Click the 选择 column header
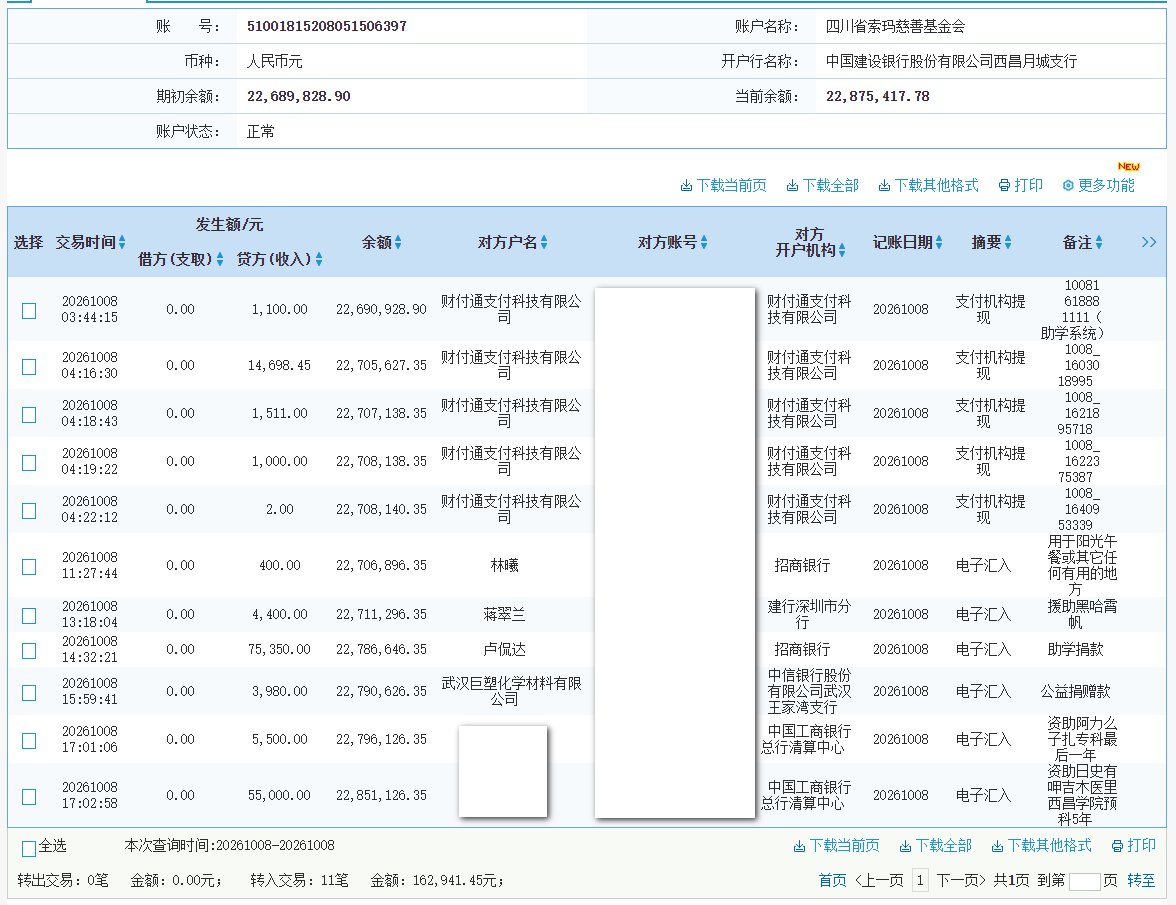The width and height of the screenshot is (1176, 905). pyautogui.click(x=28, y=242)
